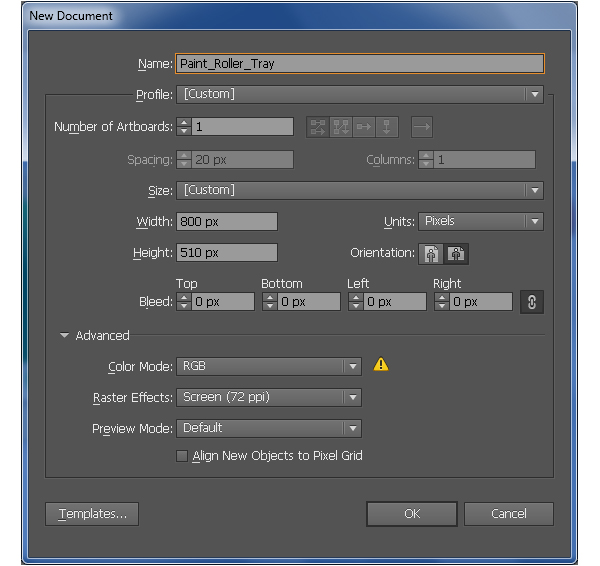Choose the landscape orientation icon
Viewport: 600px width, 566px height.
pos(456,254)
